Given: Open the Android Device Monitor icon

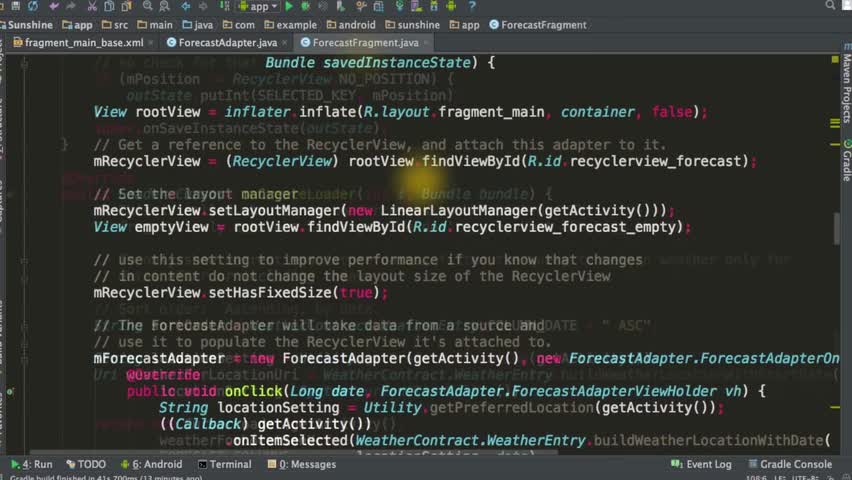Looking at the screenshot, I should point(451,6).
